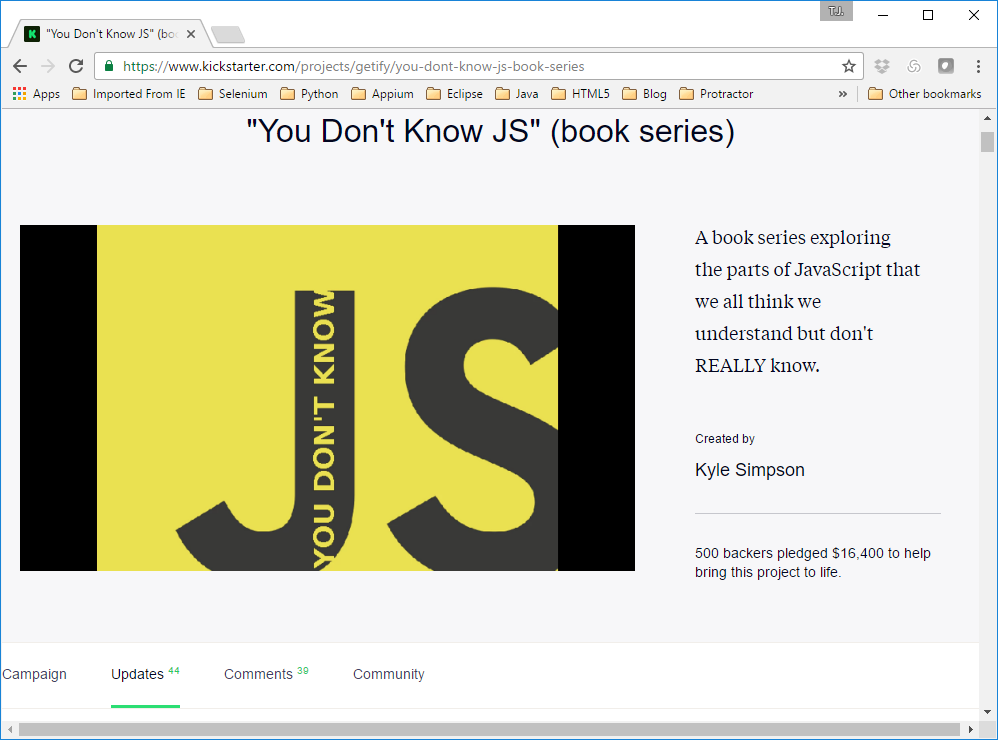Reload the current page

75,66
